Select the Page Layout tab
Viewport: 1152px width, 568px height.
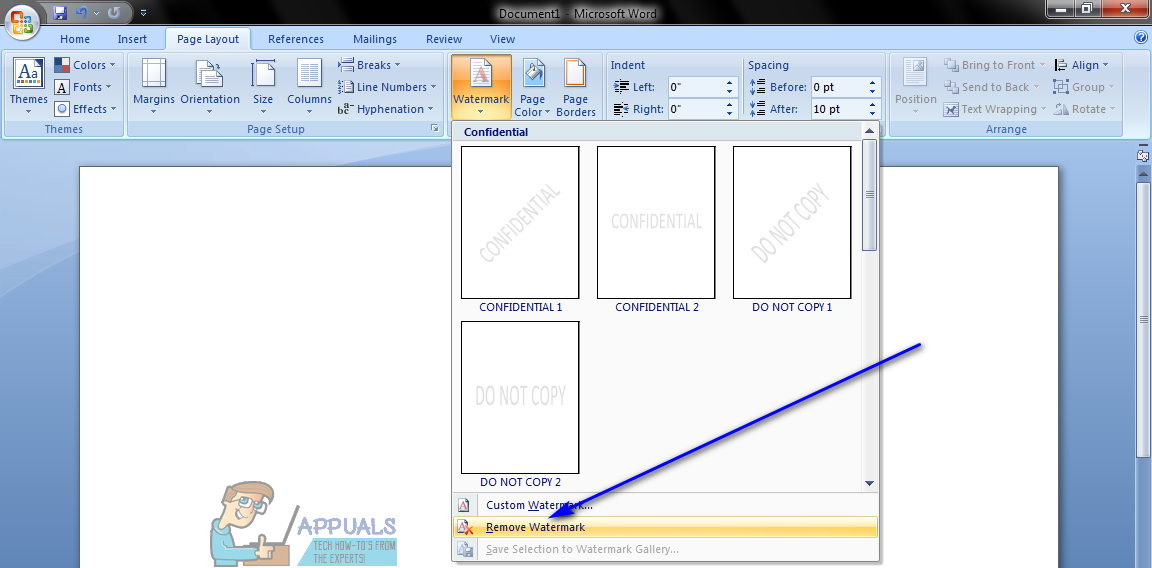click(208, 39)
